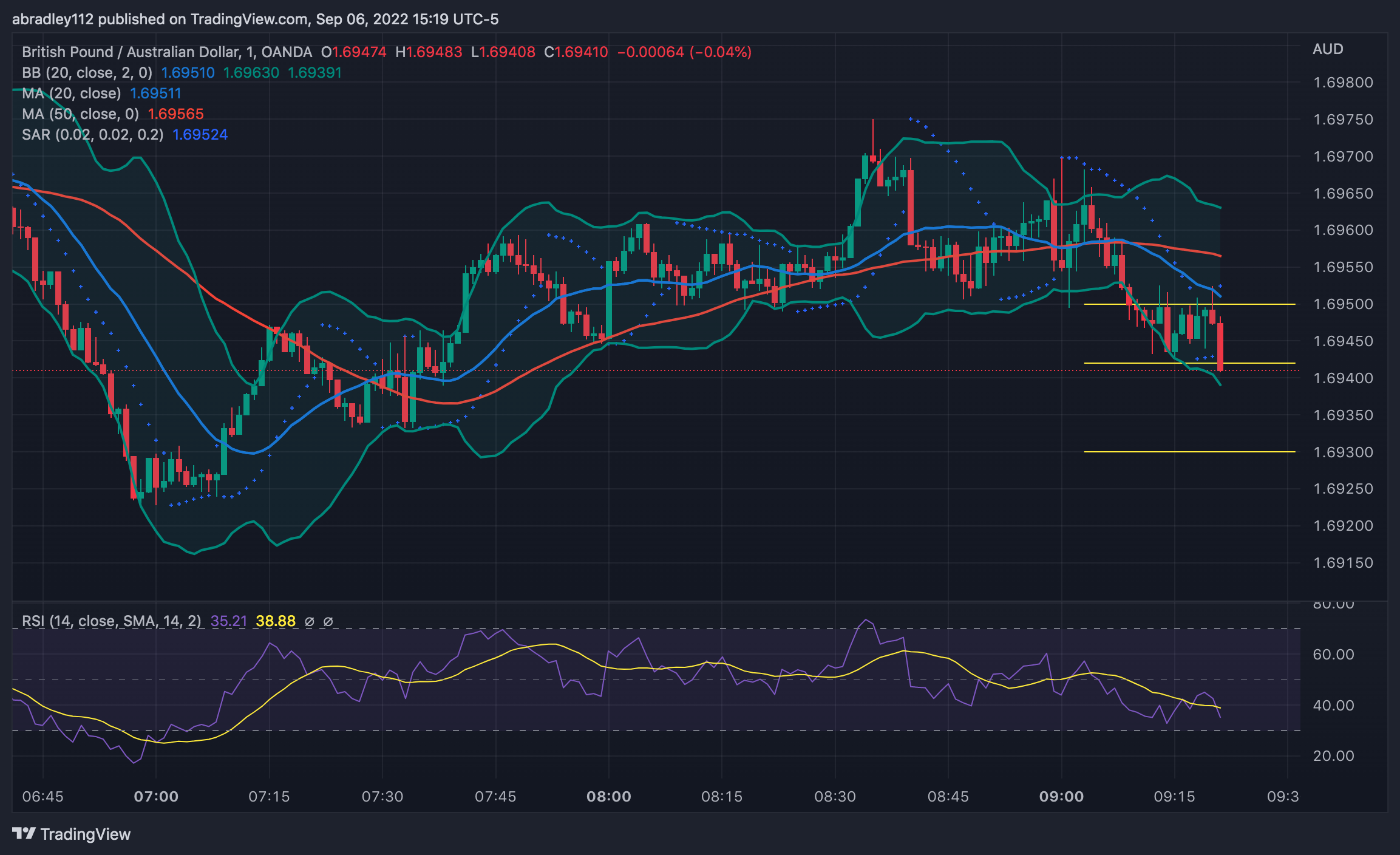Click the BB lower band value 1.69391
Viewport: 1400px width, 855px height.
[314, 73]
